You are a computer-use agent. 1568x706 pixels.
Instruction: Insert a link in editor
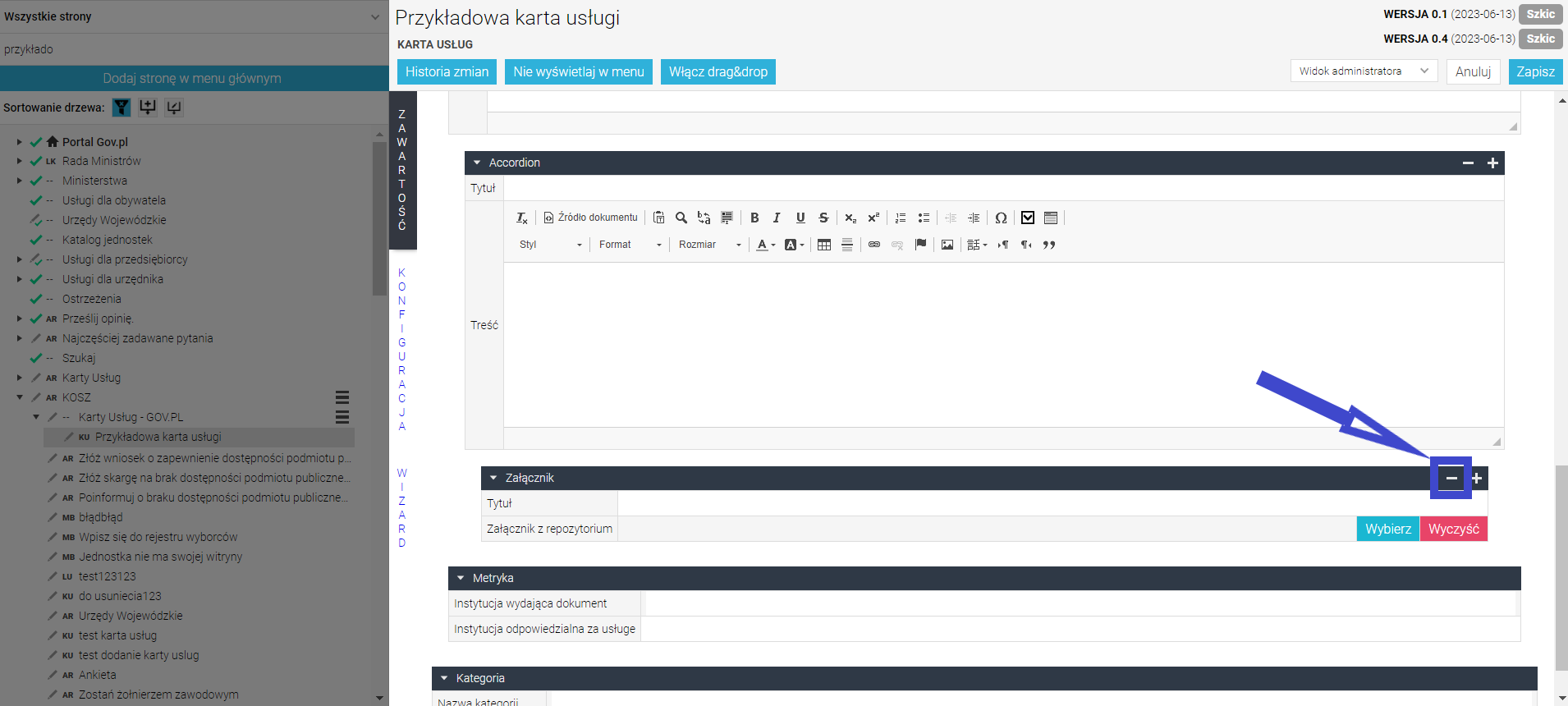point(874,245)
